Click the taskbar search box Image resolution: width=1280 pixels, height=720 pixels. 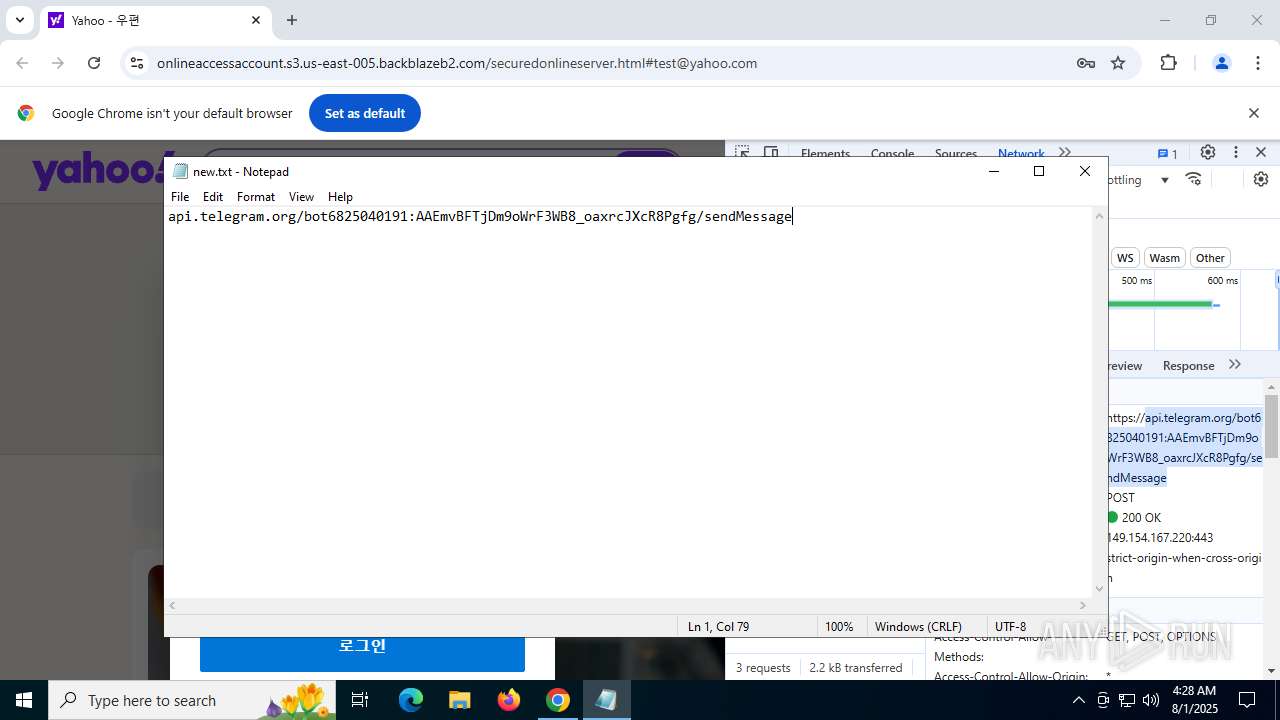(193, 700)
